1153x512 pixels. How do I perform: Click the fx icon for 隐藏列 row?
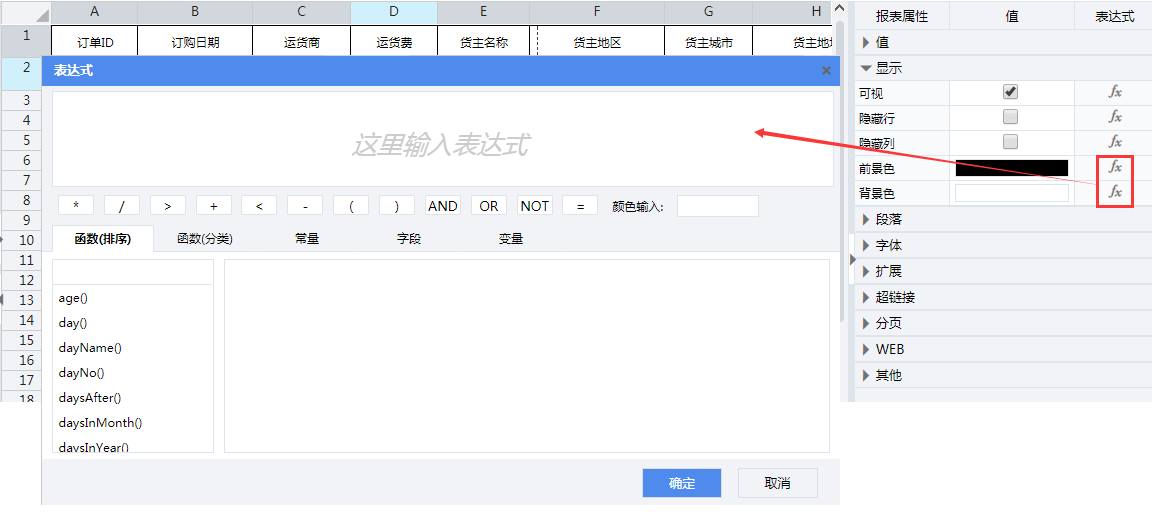click(x=1115, y=142)
